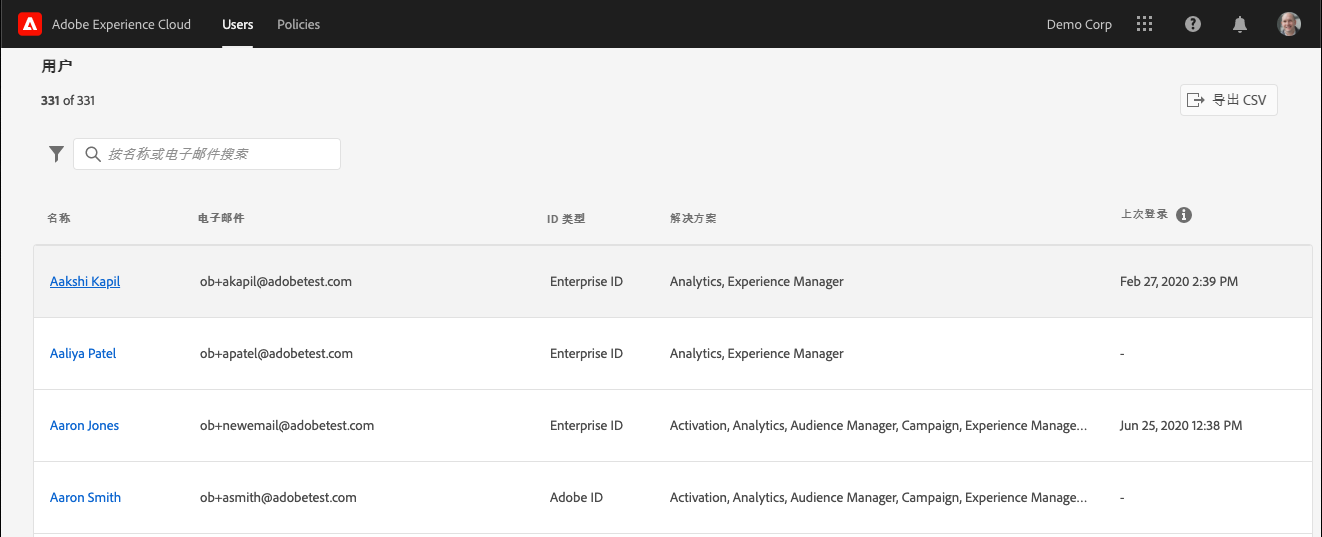
Task: Open the help question mark icon
Action: pyautogui.click(x=1193, y=24)
